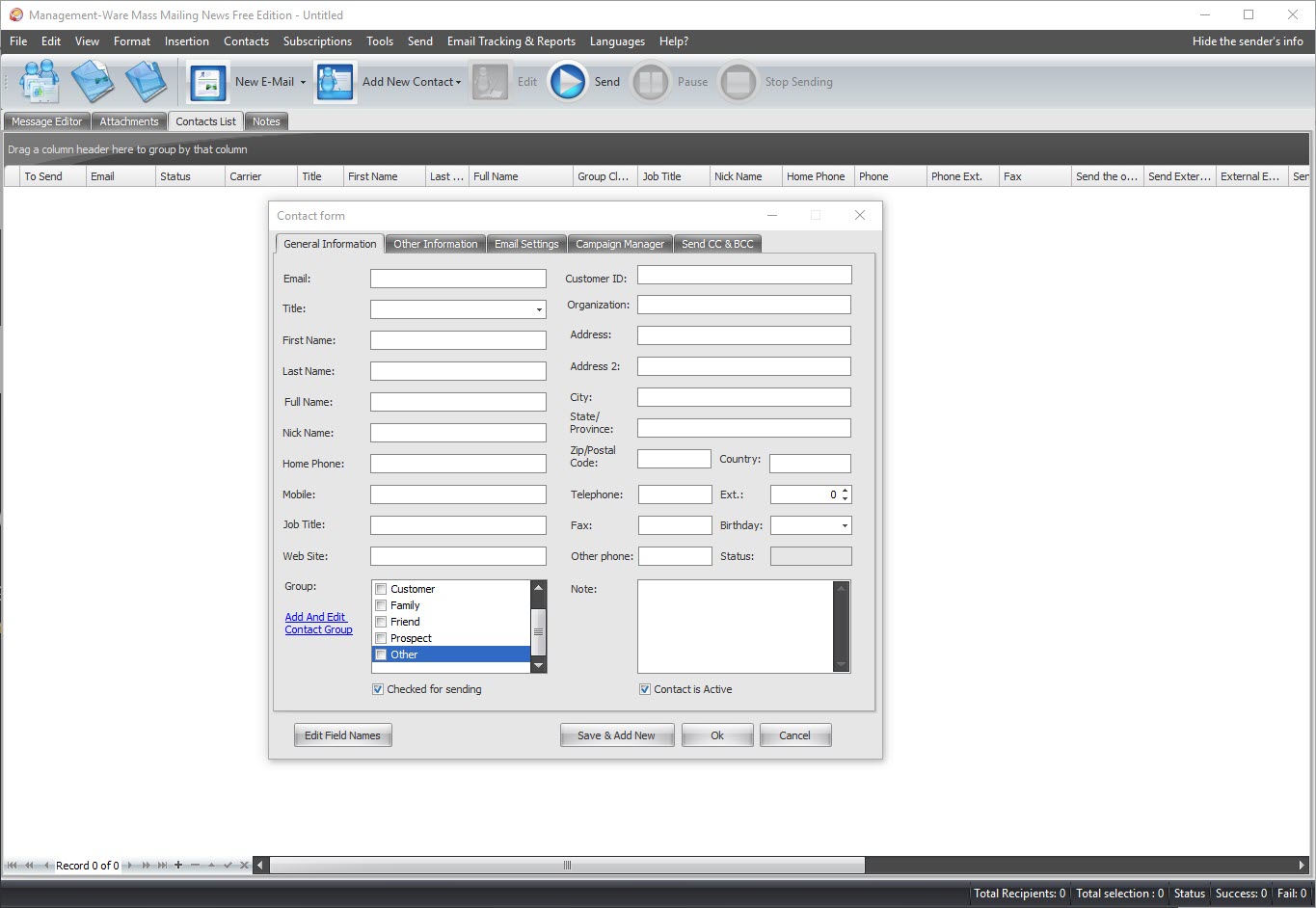Open the Add And Edit Contact Group link
Viewport: 1316px width, 908px height.
tap(318, 624)
